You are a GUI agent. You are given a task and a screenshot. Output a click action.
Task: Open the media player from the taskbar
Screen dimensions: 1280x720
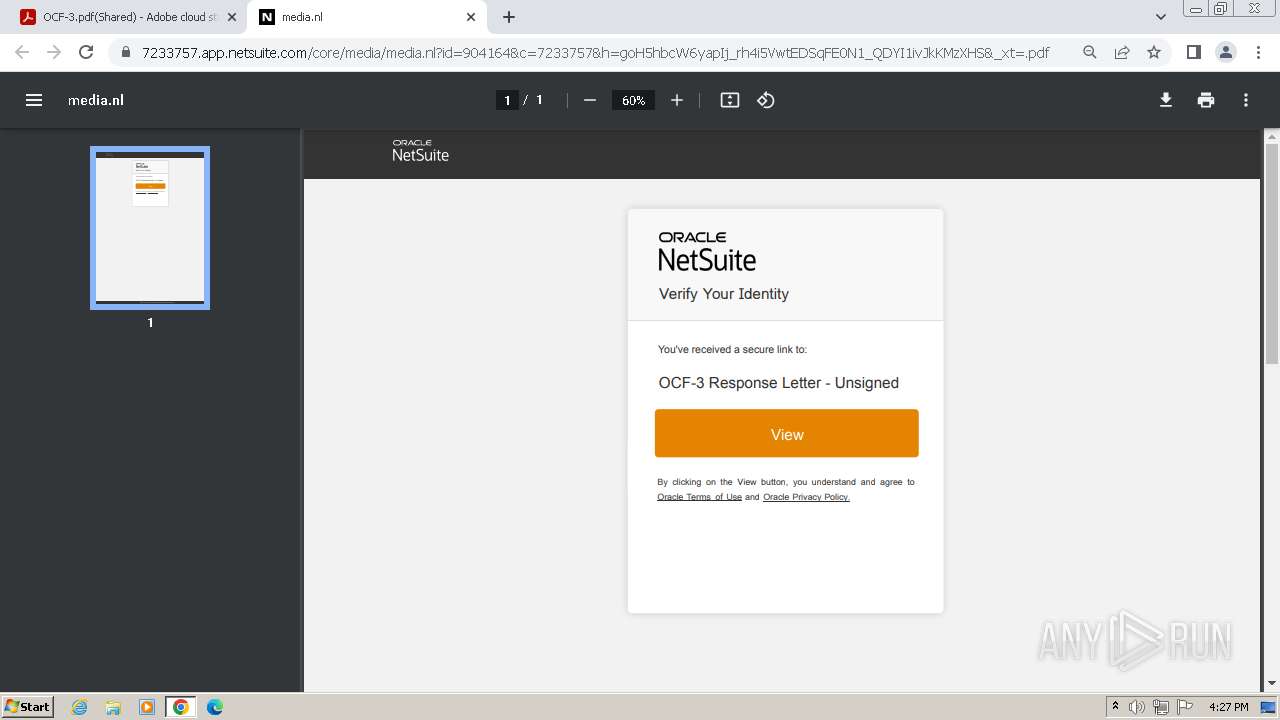pos(147,707)
